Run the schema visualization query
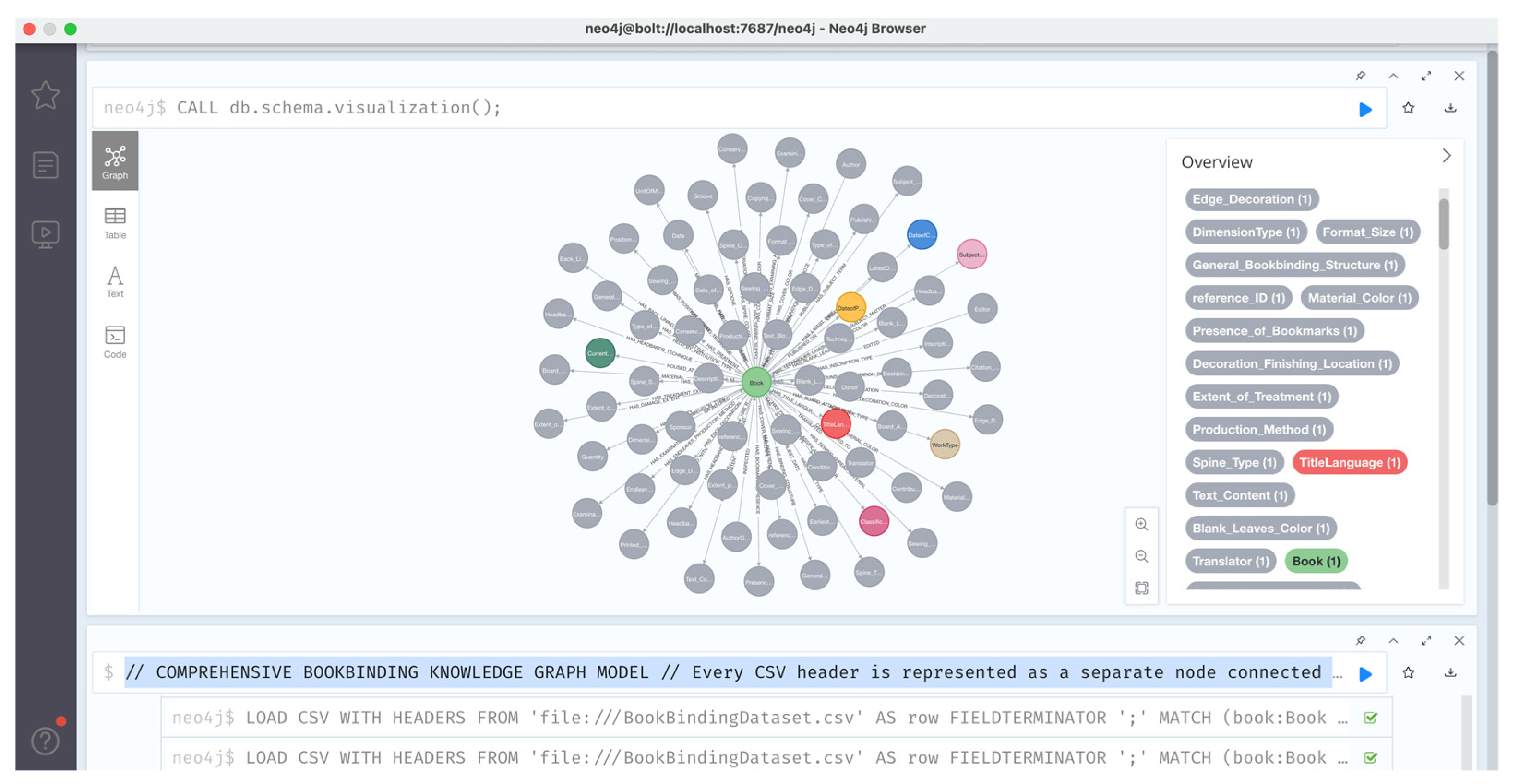Screen dimensions: 1514x784 [1365, 109]
